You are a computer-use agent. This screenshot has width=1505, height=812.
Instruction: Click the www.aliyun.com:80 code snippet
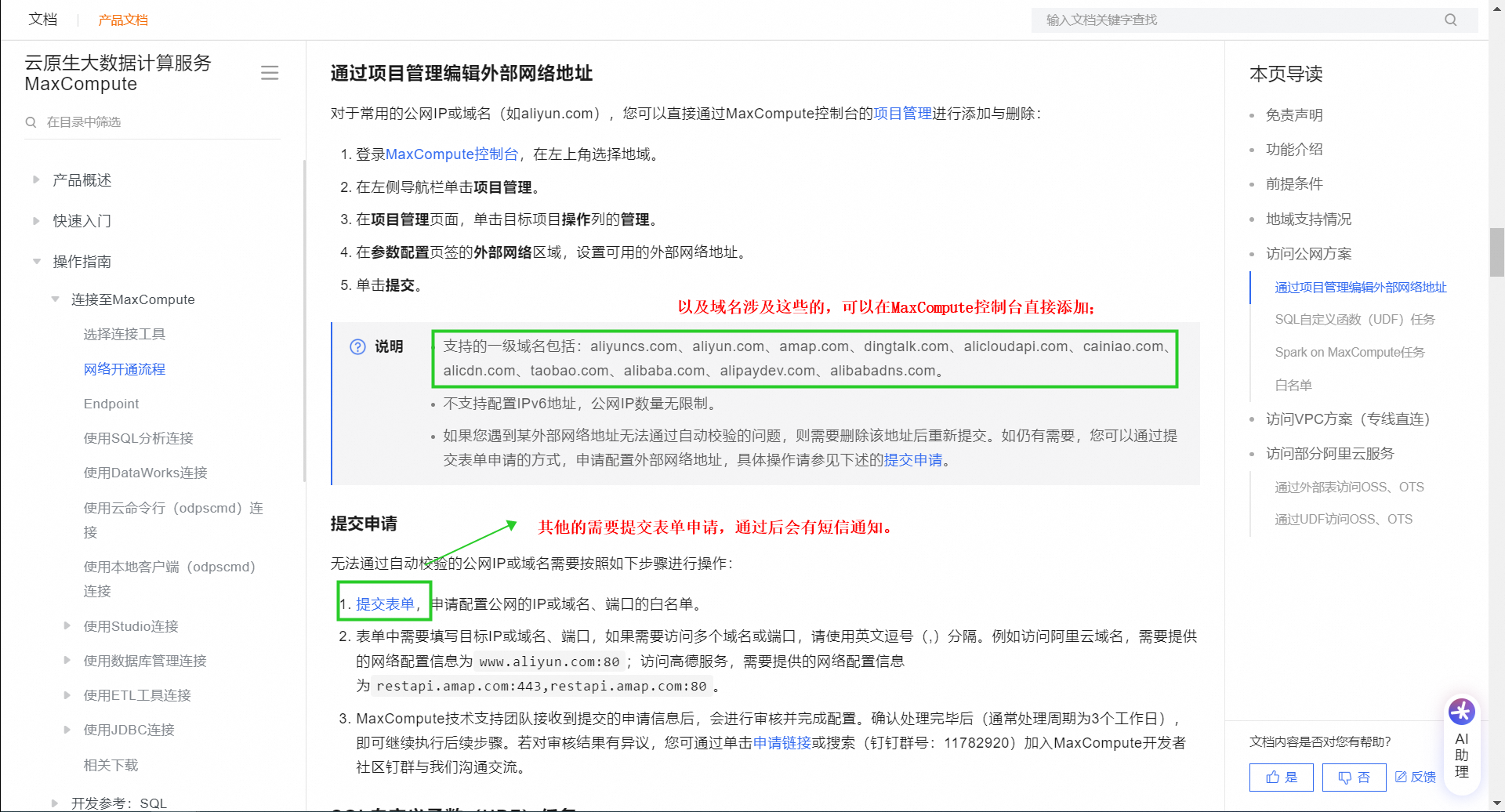pos(549,662)
